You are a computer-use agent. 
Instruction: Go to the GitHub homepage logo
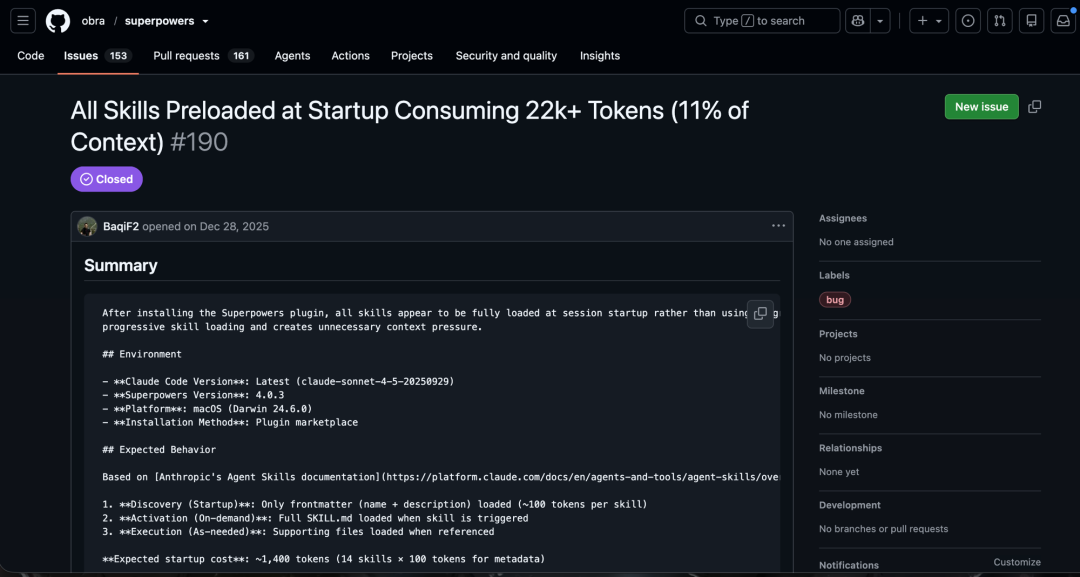(x=58, y=21)
